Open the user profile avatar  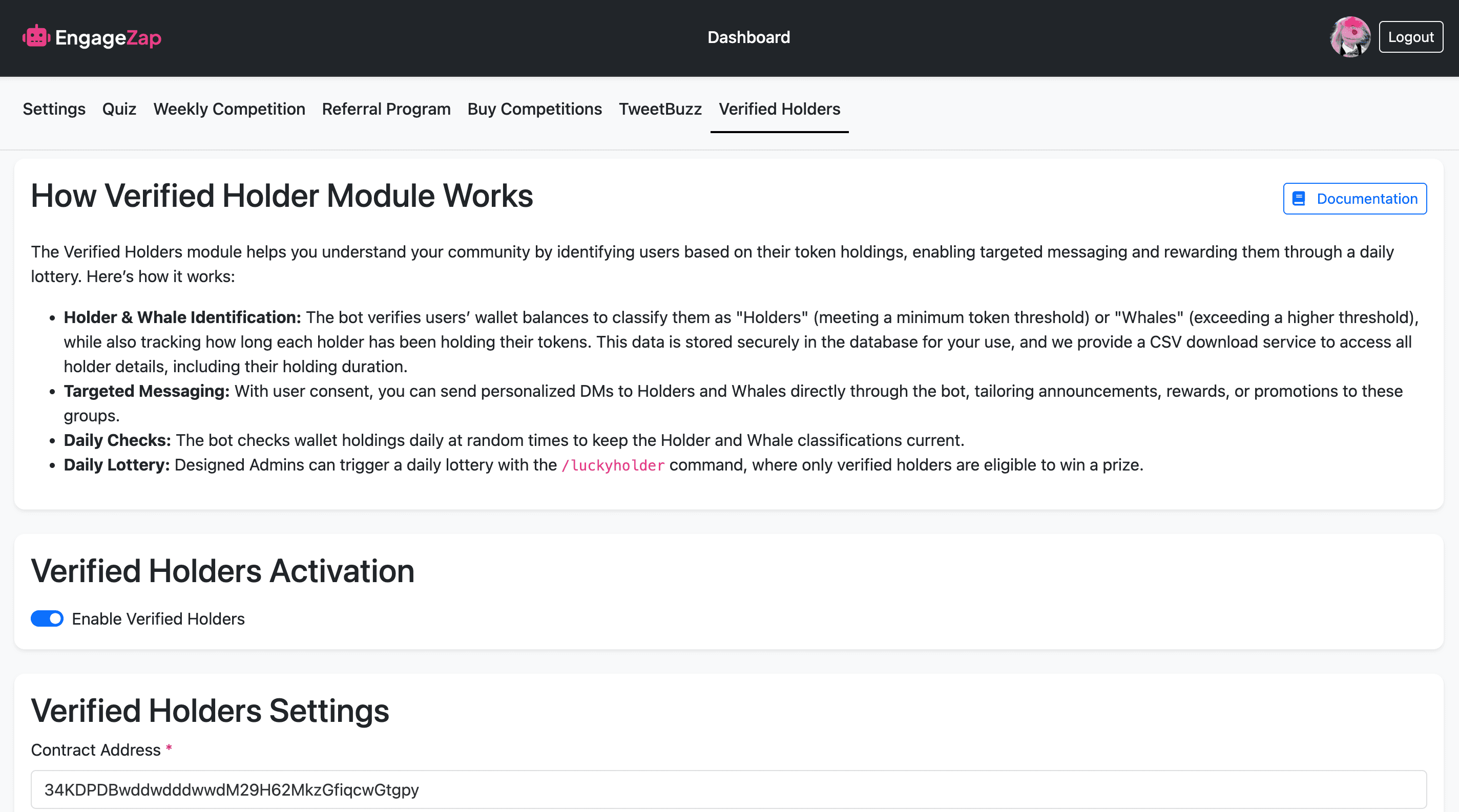[x=1350, y=37]
